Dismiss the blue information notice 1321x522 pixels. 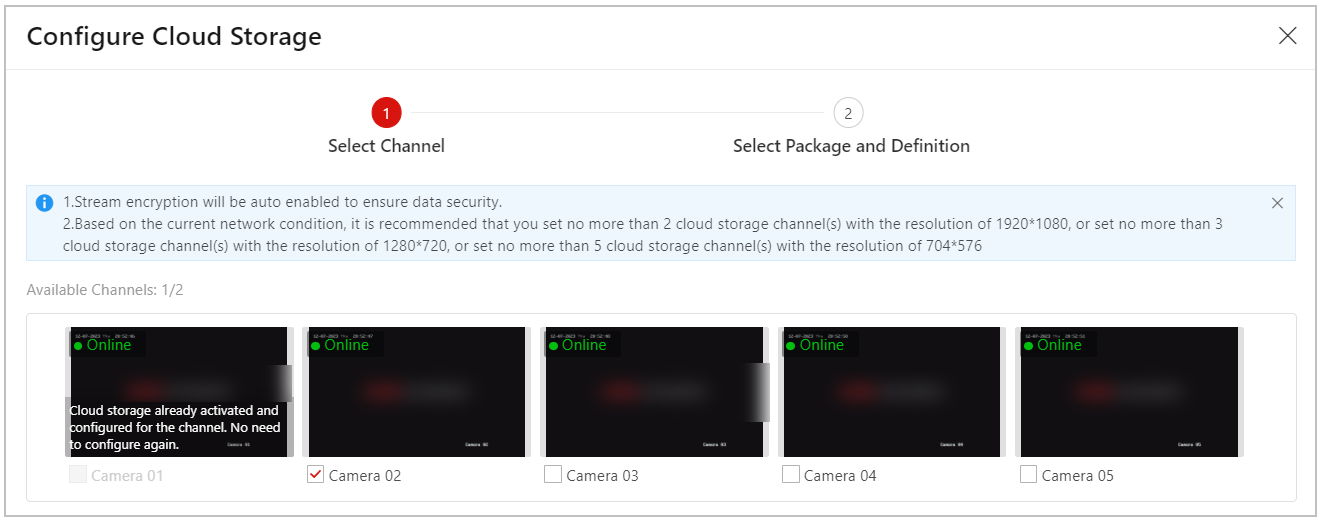point(1277,203)
